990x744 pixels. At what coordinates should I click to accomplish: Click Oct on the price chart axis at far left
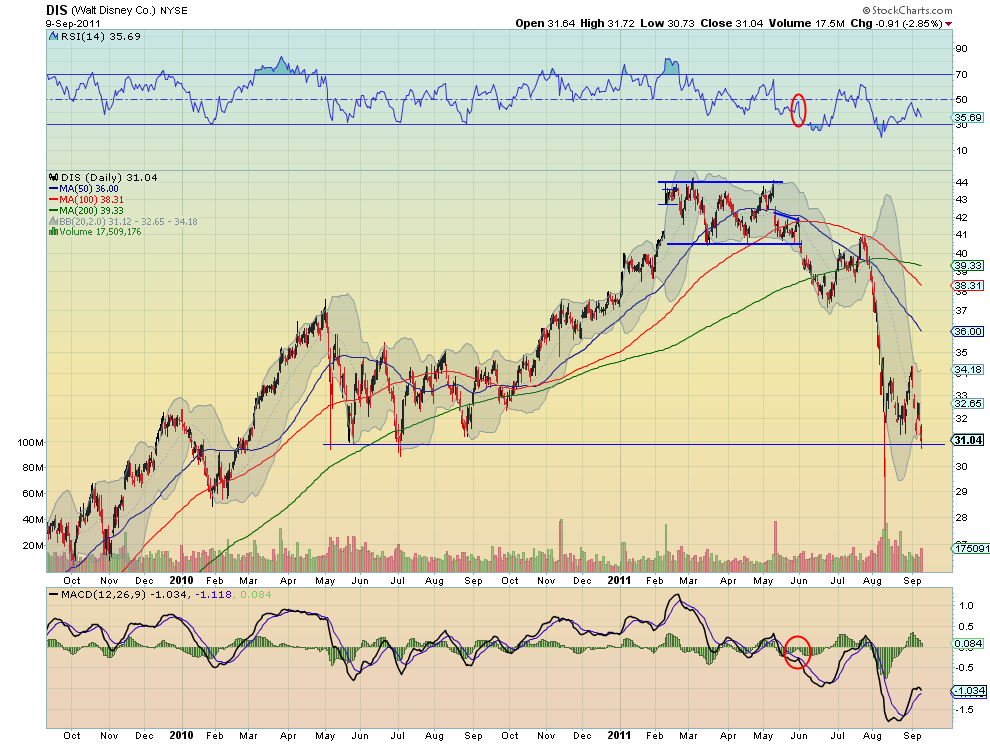coord(71,580)
